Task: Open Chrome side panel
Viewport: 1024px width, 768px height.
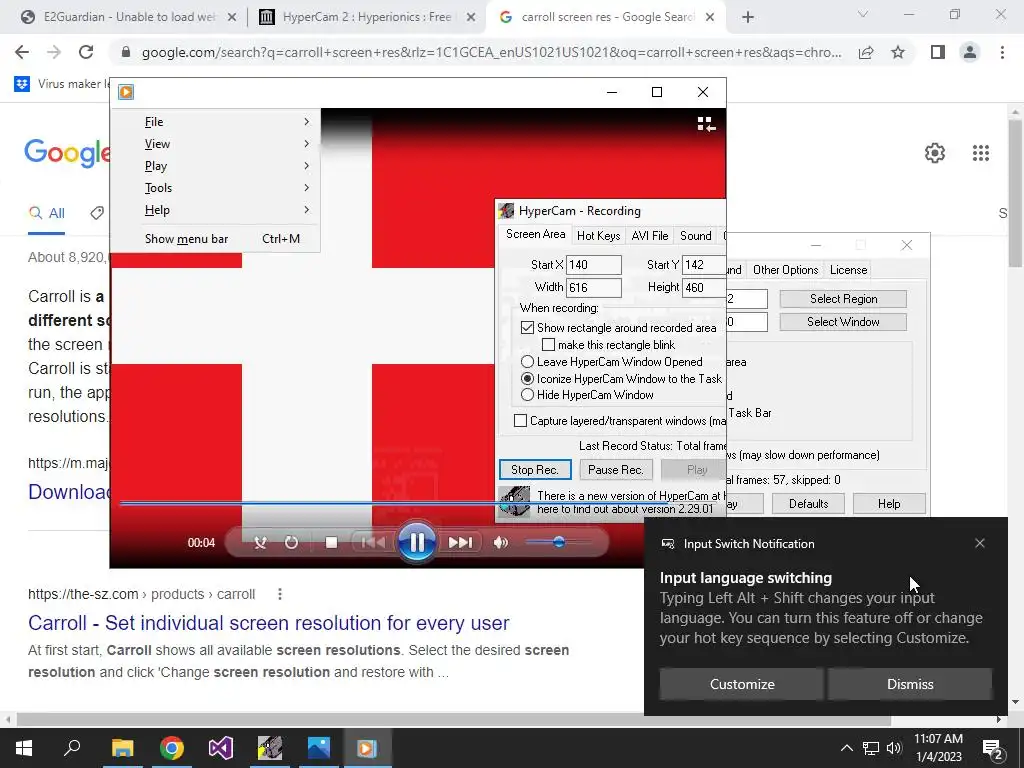Action: click(x=938, y=52)
